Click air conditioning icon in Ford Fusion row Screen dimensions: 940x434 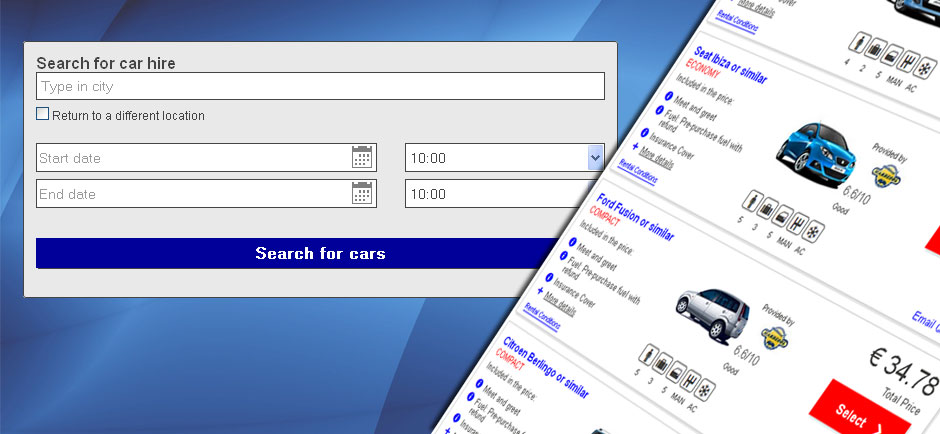click(707, 390)
